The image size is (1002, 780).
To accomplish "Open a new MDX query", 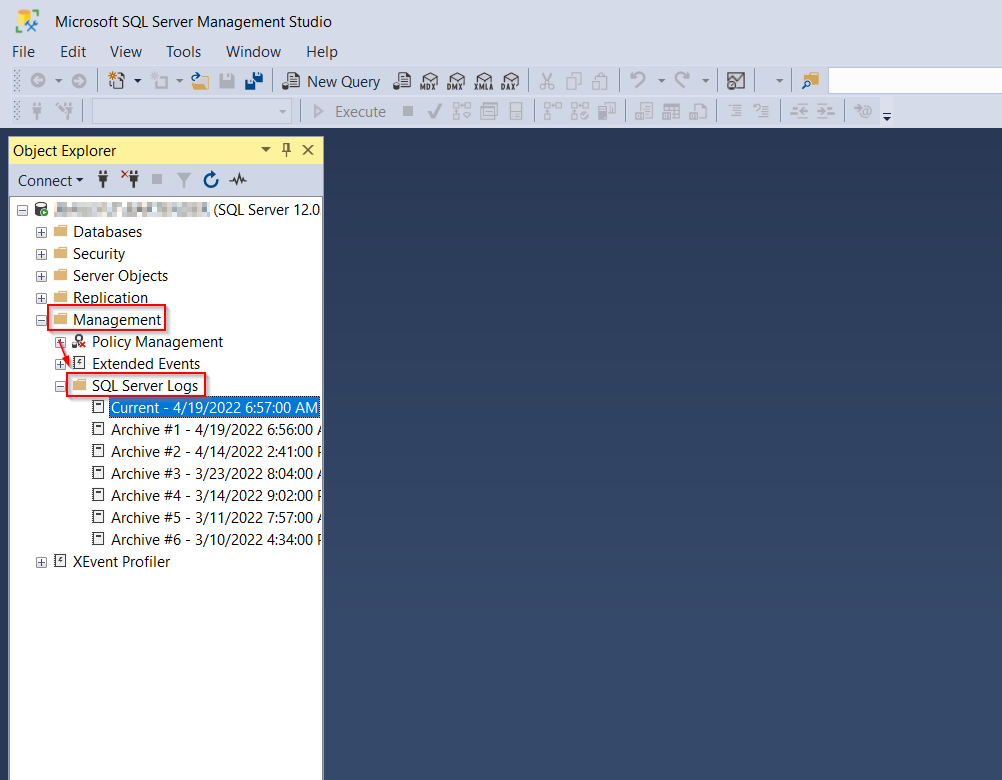I will 429,81.
